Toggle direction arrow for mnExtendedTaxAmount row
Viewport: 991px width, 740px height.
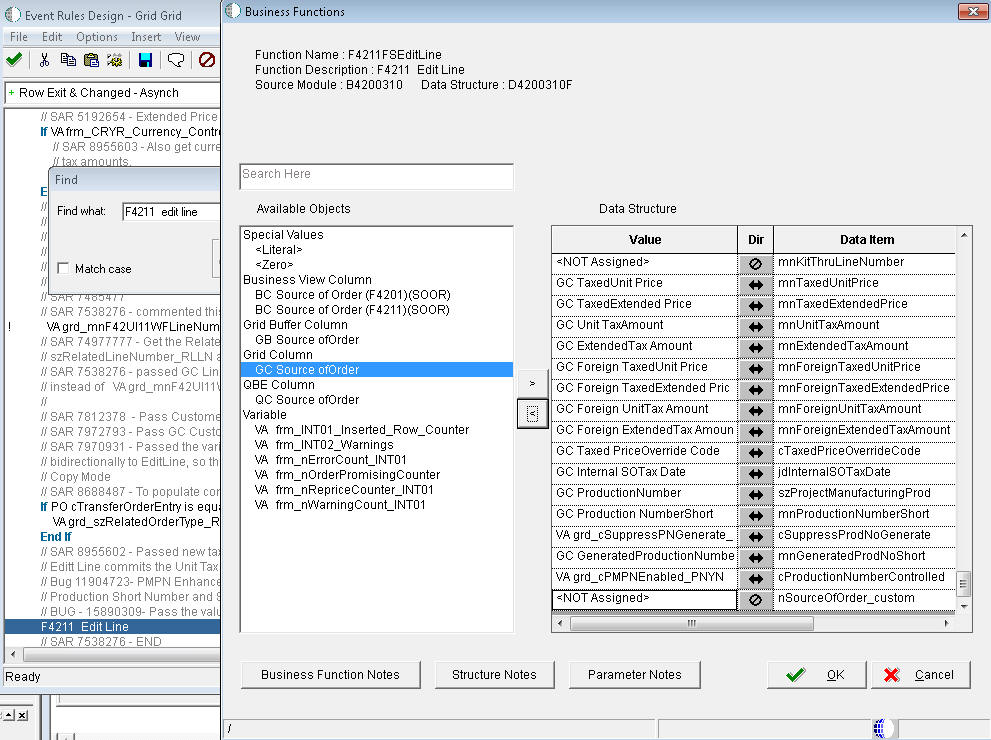[x=755, y=348]
